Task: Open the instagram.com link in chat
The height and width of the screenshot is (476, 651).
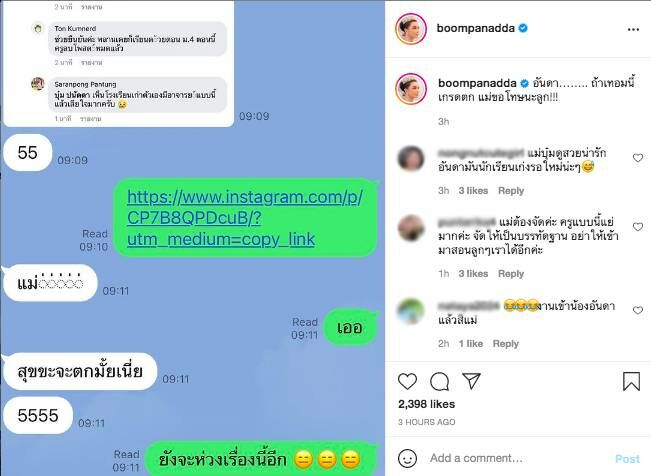Action: (245, 218)
